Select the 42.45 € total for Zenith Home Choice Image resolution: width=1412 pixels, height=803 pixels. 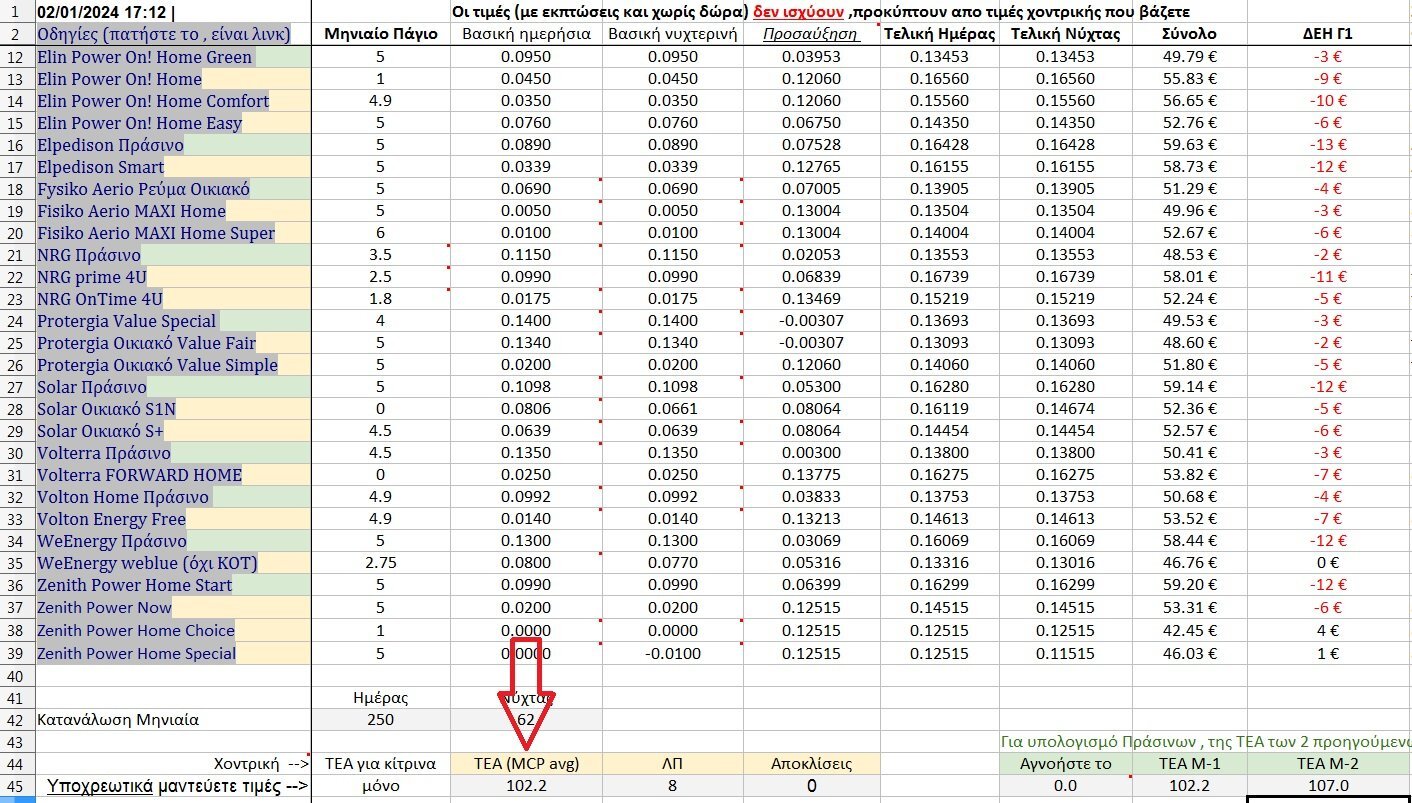pos(1189,630)
